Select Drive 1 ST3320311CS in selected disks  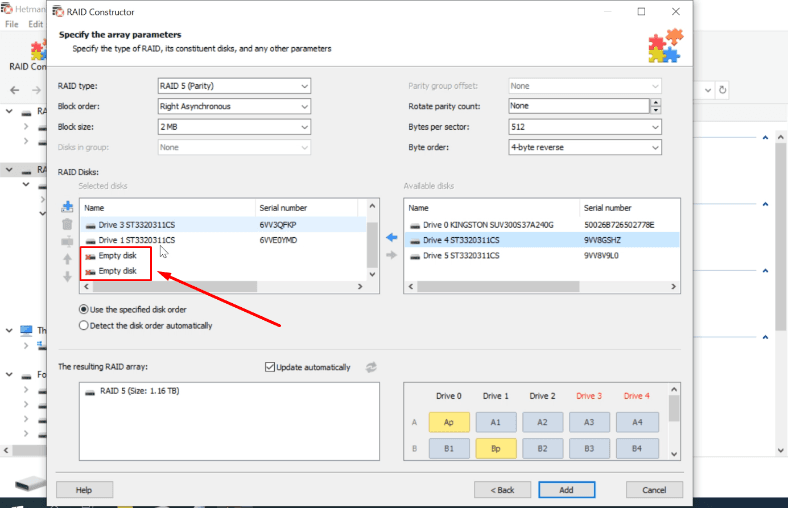(x=224, y=240)
